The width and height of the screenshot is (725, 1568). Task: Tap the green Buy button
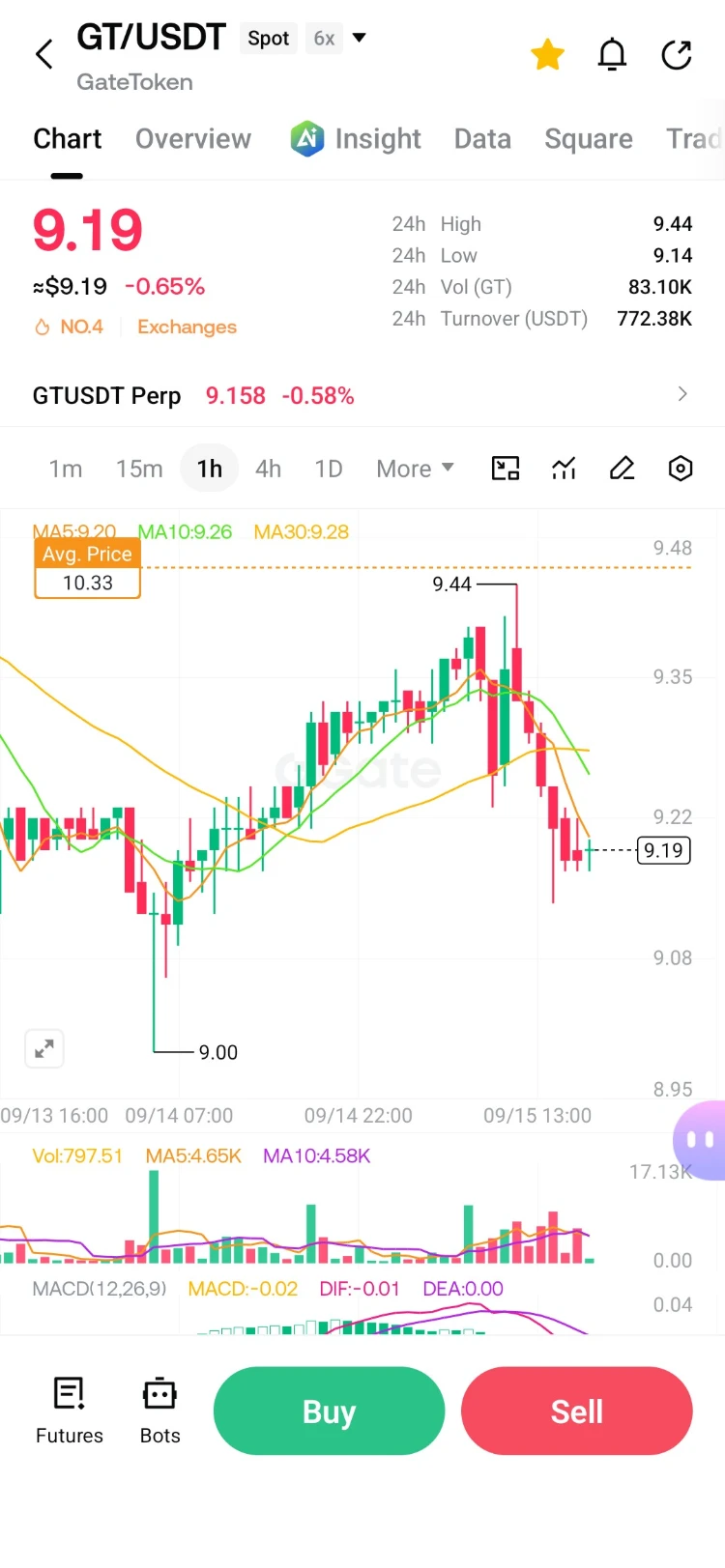tap(329, 1411)
